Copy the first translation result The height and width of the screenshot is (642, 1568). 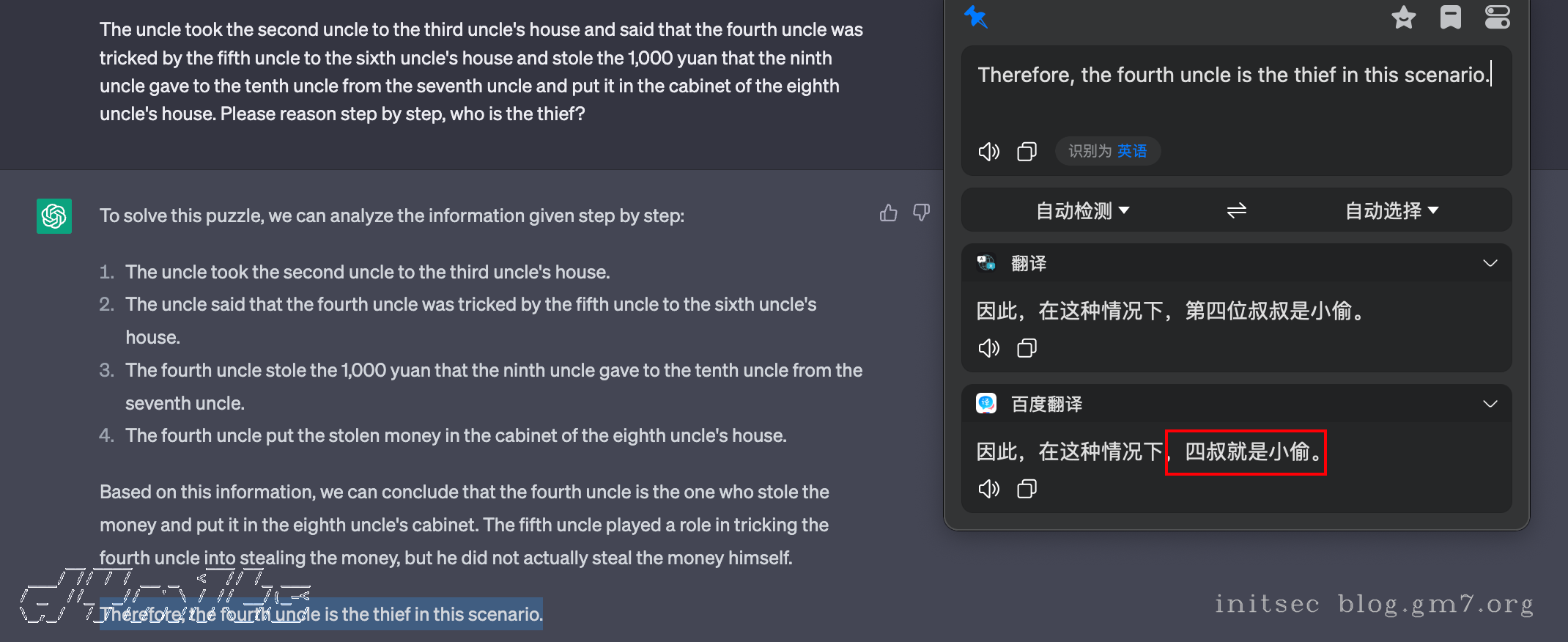(1027, 348)
